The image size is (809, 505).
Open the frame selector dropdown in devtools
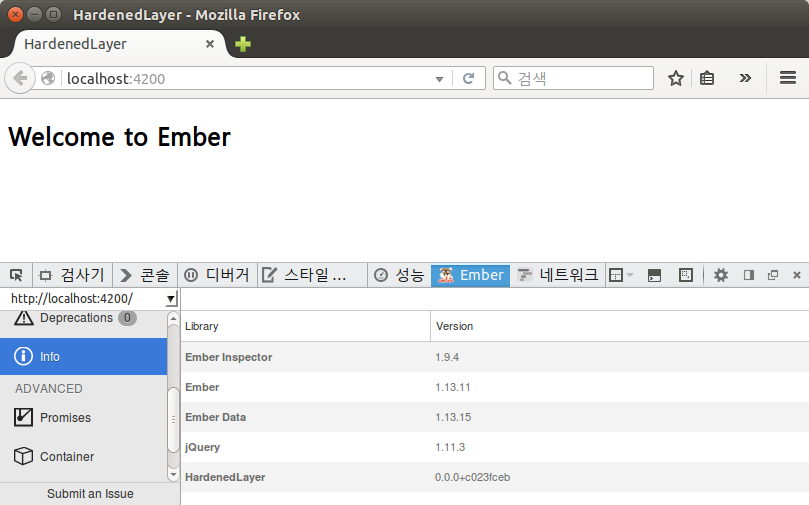click(x=621, y=275)
